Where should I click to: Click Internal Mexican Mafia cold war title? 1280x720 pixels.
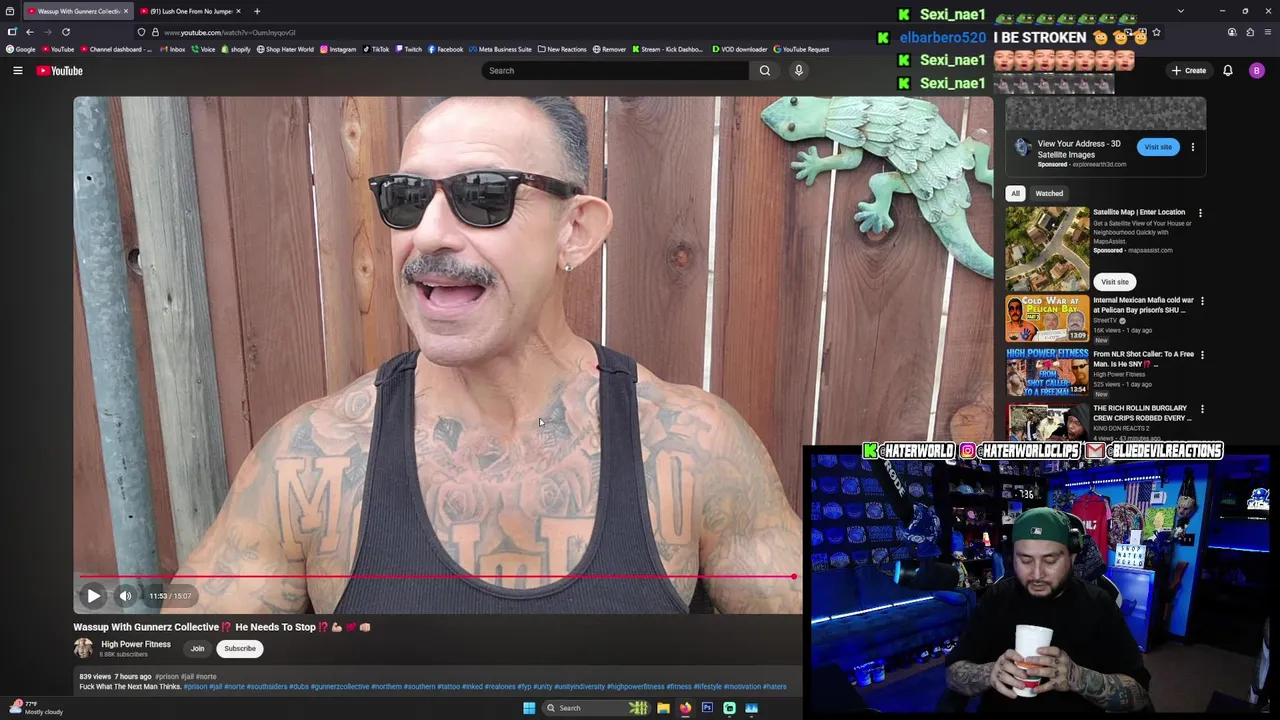coord(1143,305)
